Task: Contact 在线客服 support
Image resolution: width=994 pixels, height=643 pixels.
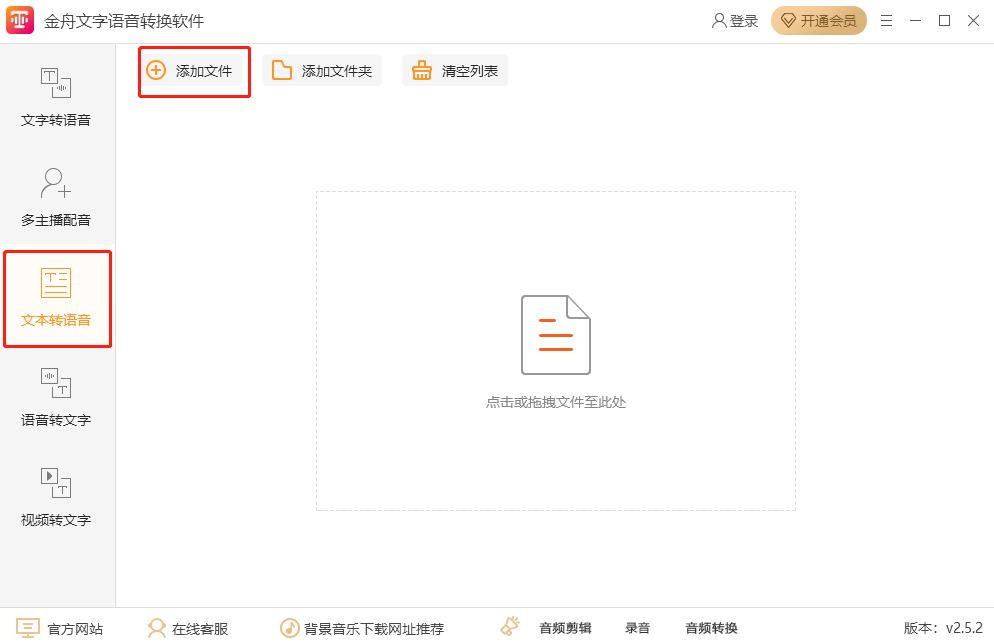Action: tap(188, 628)
